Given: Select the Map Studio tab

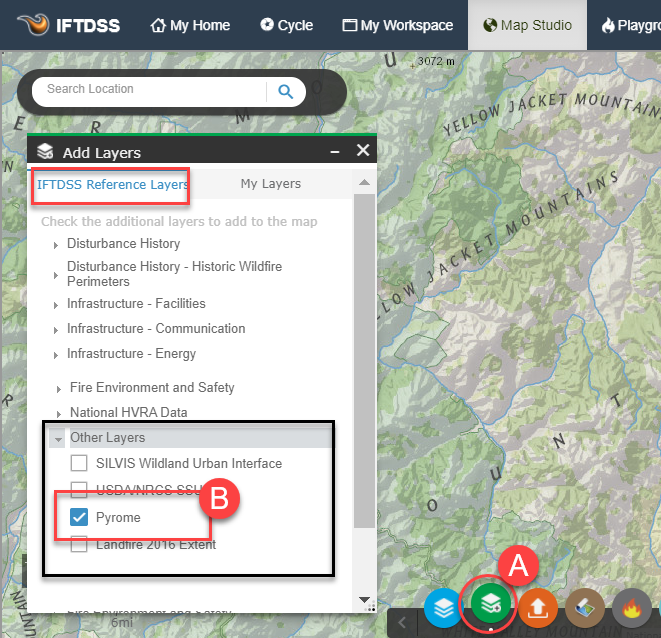Looking at the screenshot, I should [x=527, y=25].
